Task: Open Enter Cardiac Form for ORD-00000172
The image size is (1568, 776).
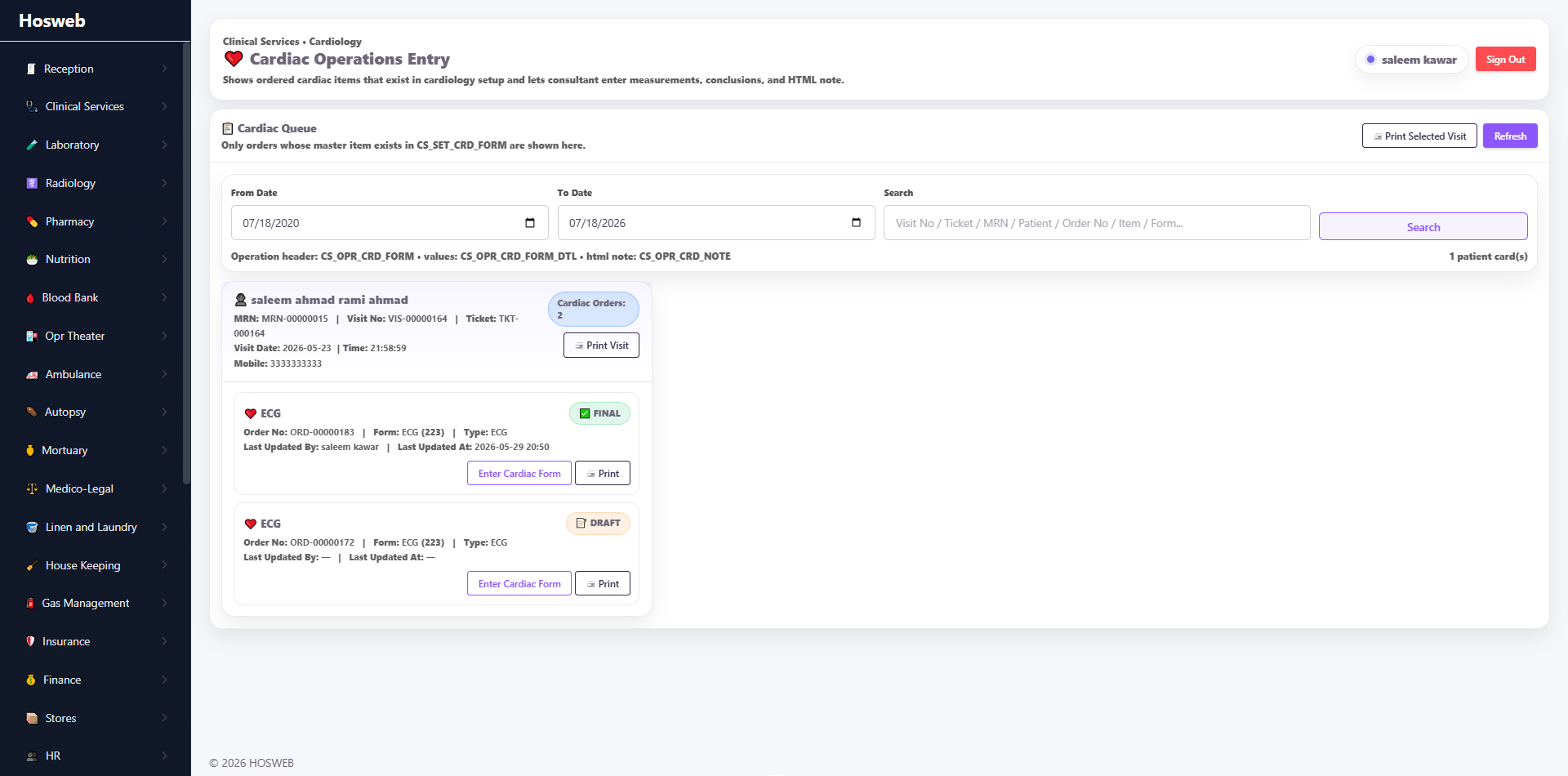Action: click(x=519, y=584)
